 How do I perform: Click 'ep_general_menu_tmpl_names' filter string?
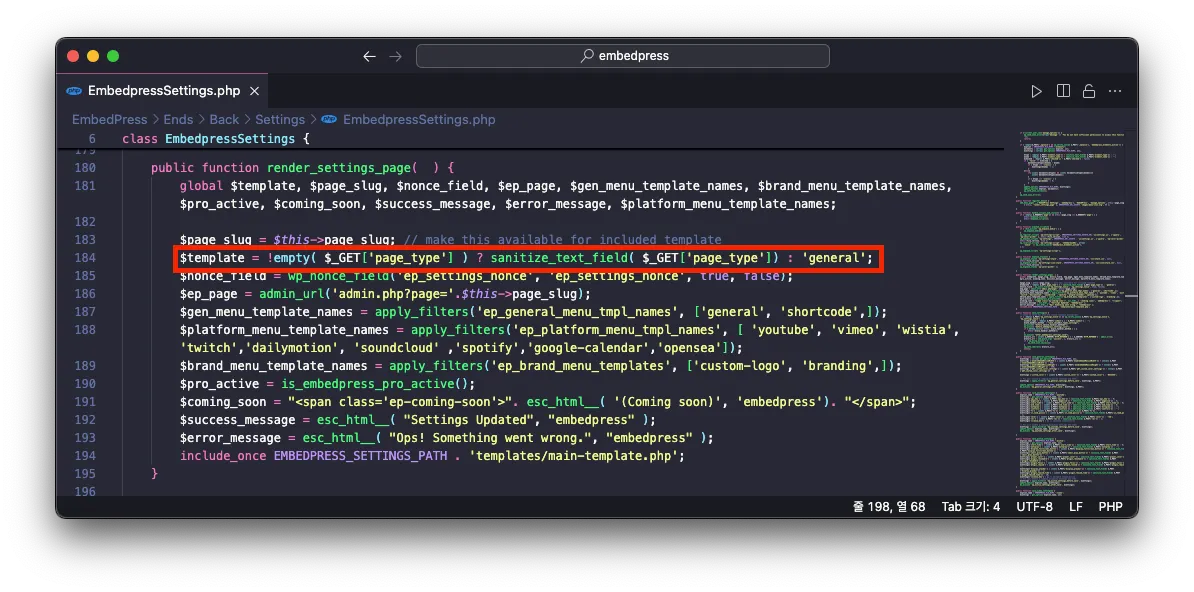pyautogui.click(x=576, y=312)
